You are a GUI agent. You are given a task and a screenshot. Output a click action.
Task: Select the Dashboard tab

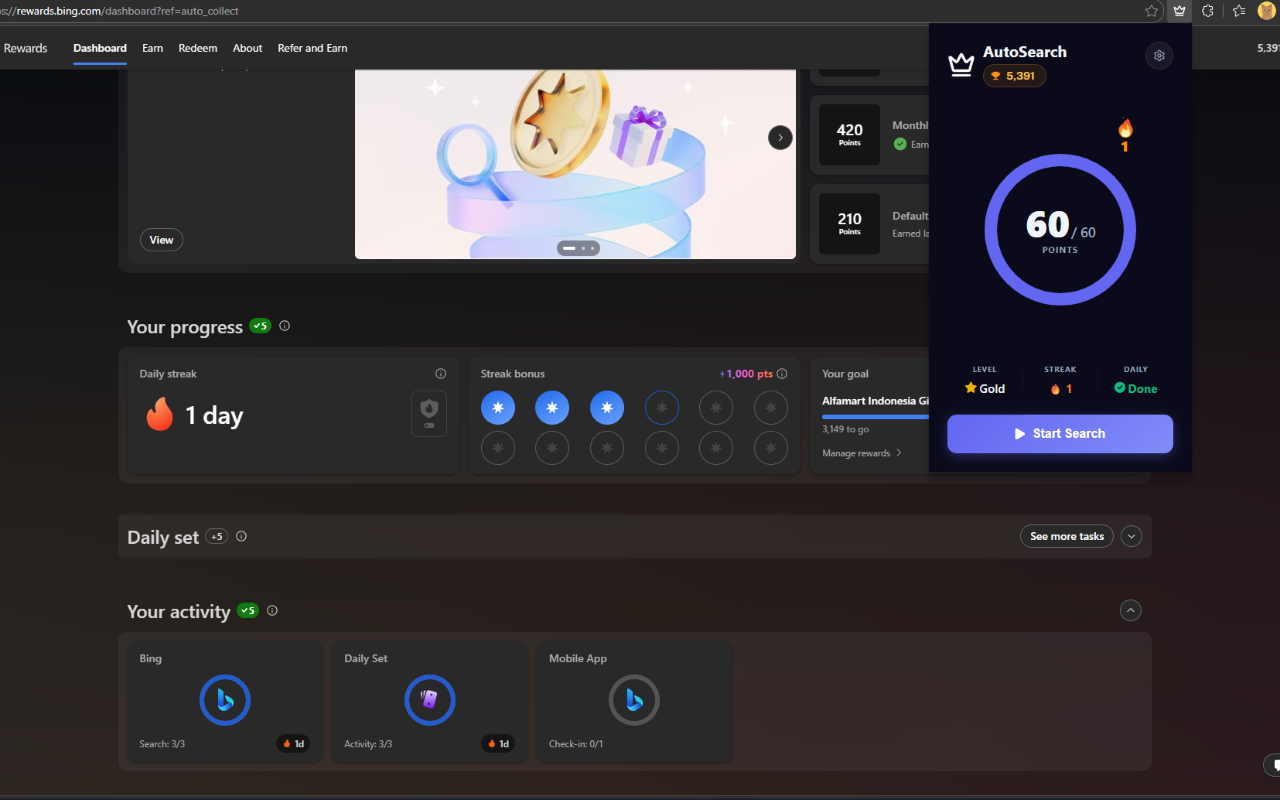(100, 48)
